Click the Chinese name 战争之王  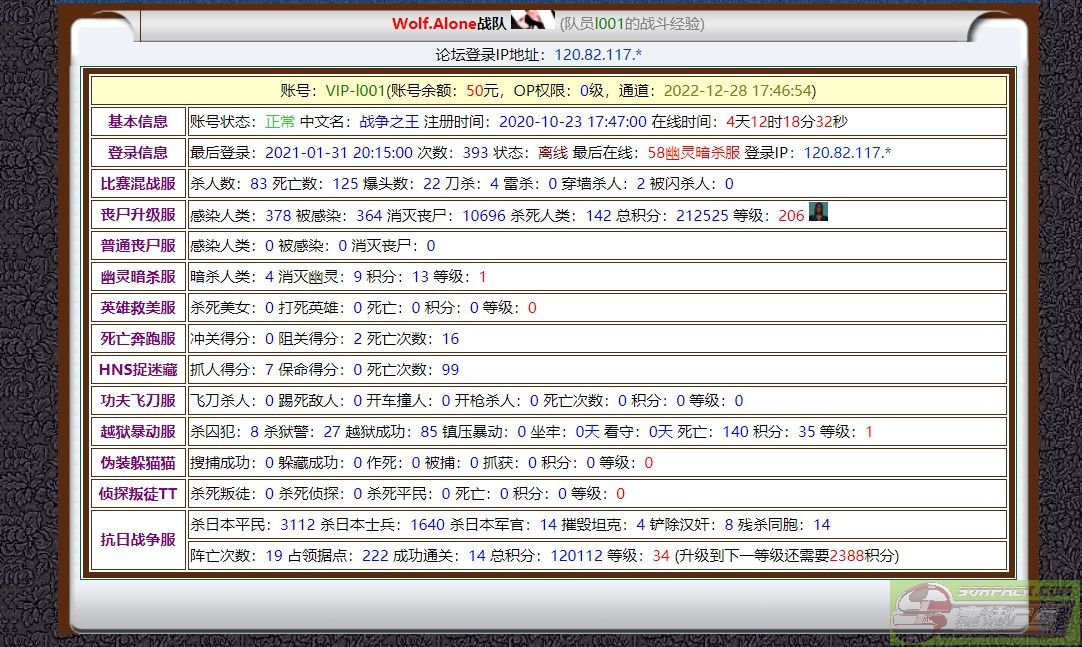pos(389,122)
